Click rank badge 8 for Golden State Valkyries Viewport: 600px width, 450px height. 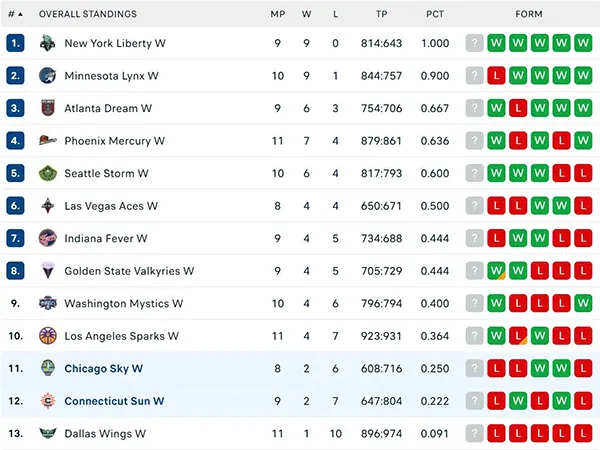click(15, 271)
